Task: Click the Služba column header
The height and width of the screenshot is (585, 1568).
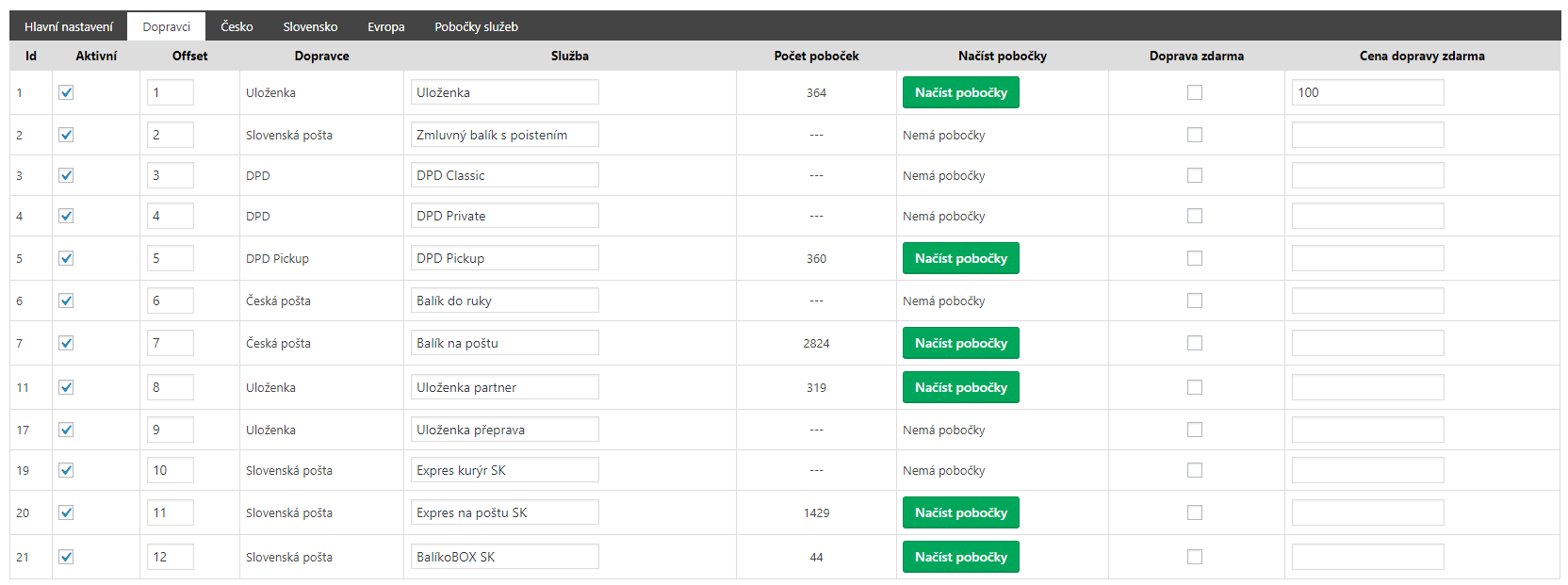Action: coord(570,56)
